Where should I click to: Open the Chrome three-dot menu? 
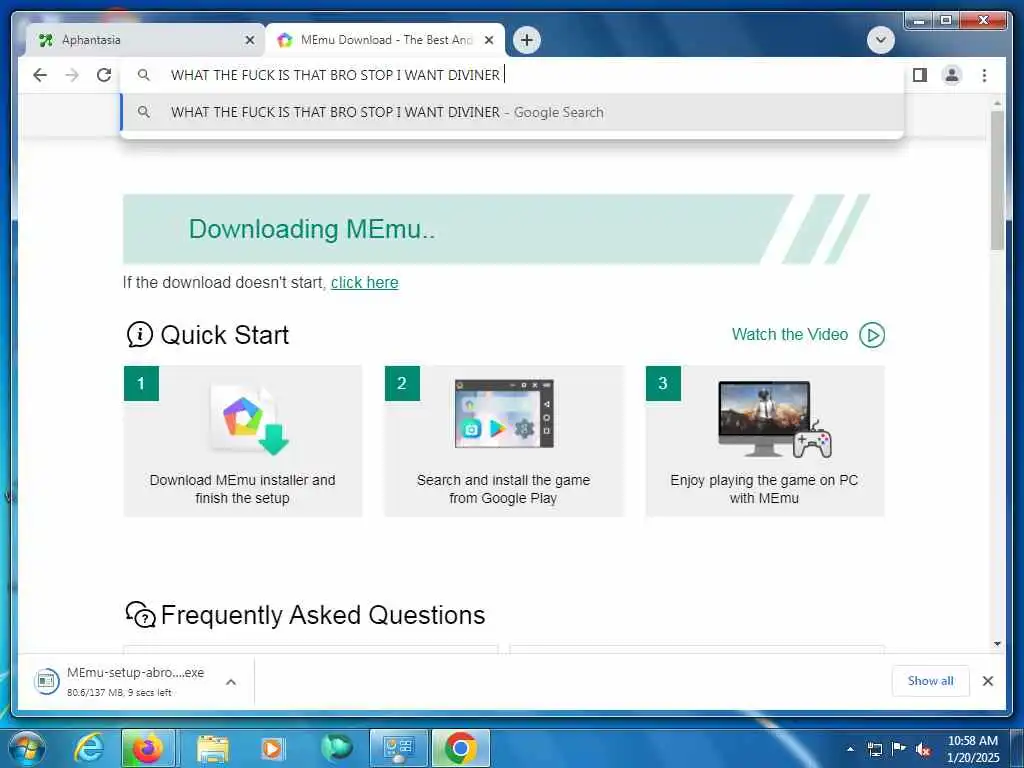click(984, 75)
